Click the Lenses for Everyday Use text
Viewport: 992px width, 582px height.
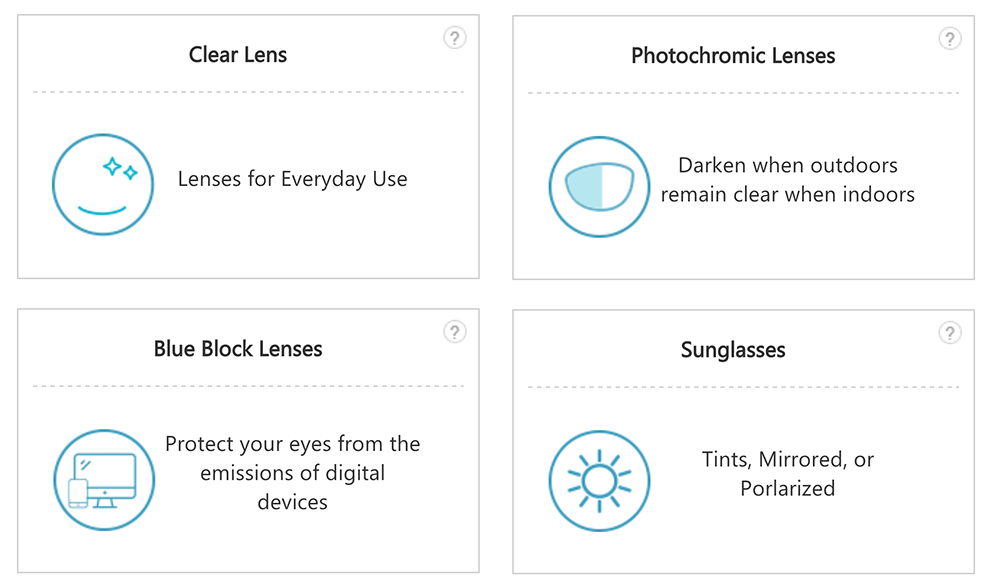(292, 179)
